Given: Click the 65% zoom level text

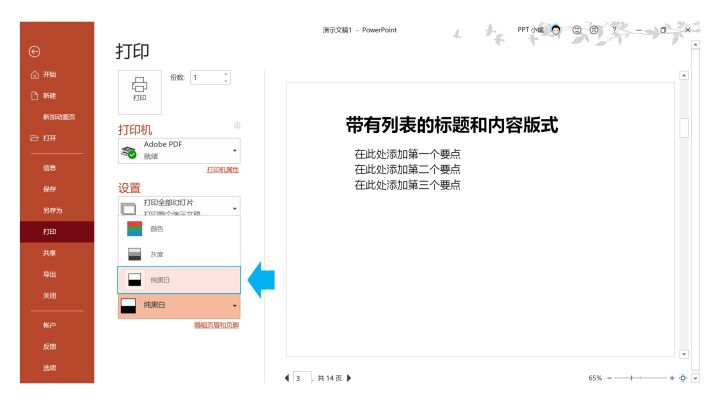Looking at the screenshot, I should tap(595, 378).
